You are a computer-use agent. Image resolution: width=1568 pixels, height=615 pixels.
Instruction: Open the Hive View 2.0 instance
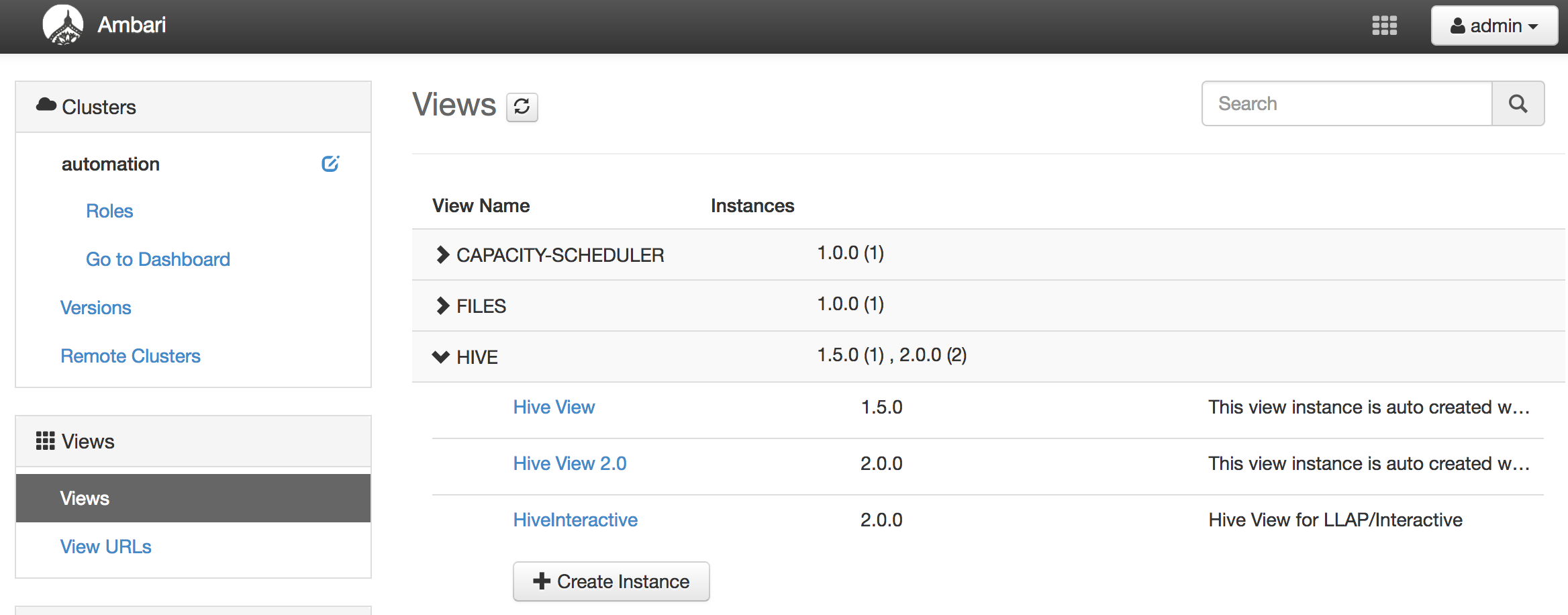[x=569, y=463]
